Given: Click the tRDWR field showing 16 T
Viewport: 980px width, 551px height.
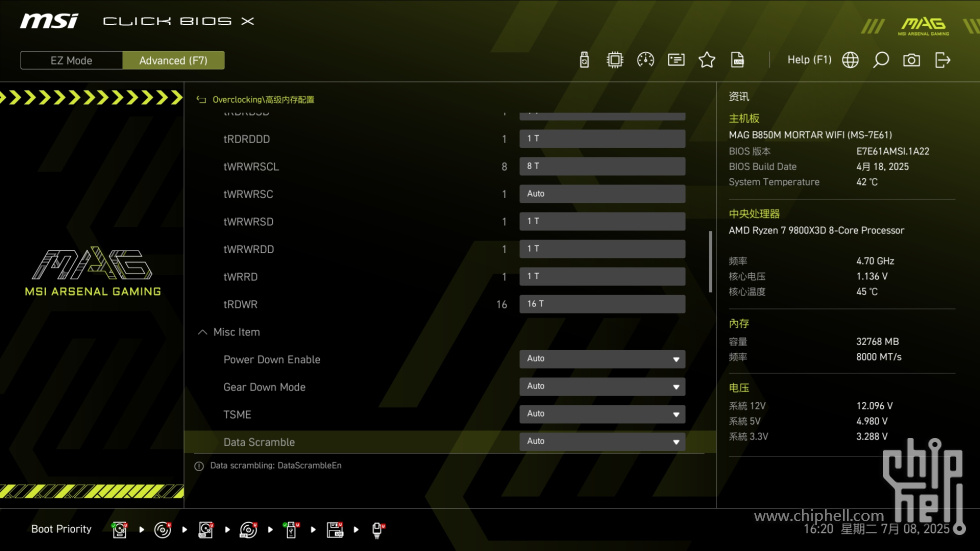Looking at the screenshot, I should pos(602,304).
